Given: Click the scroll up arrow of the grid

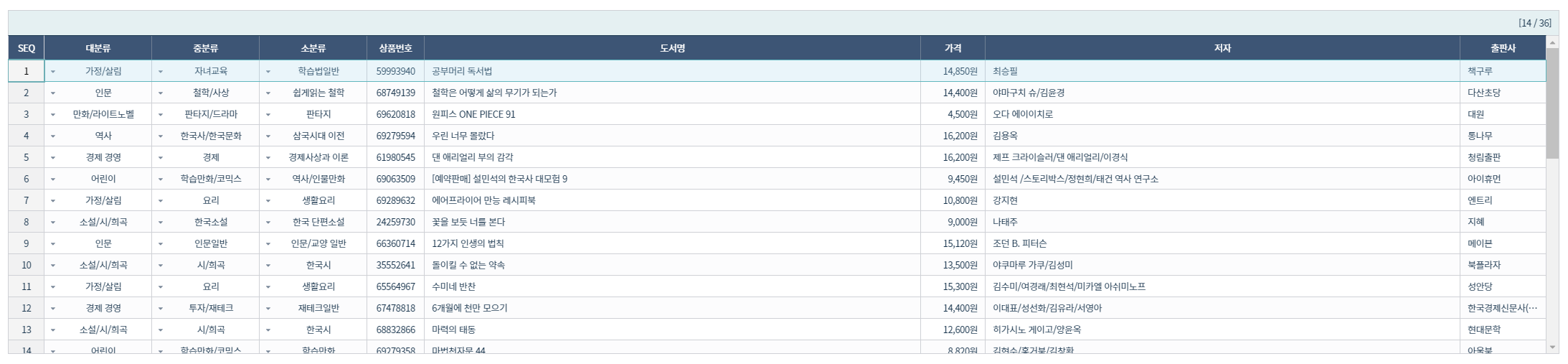Looking at the screenshot, I should pos(1553,43).
